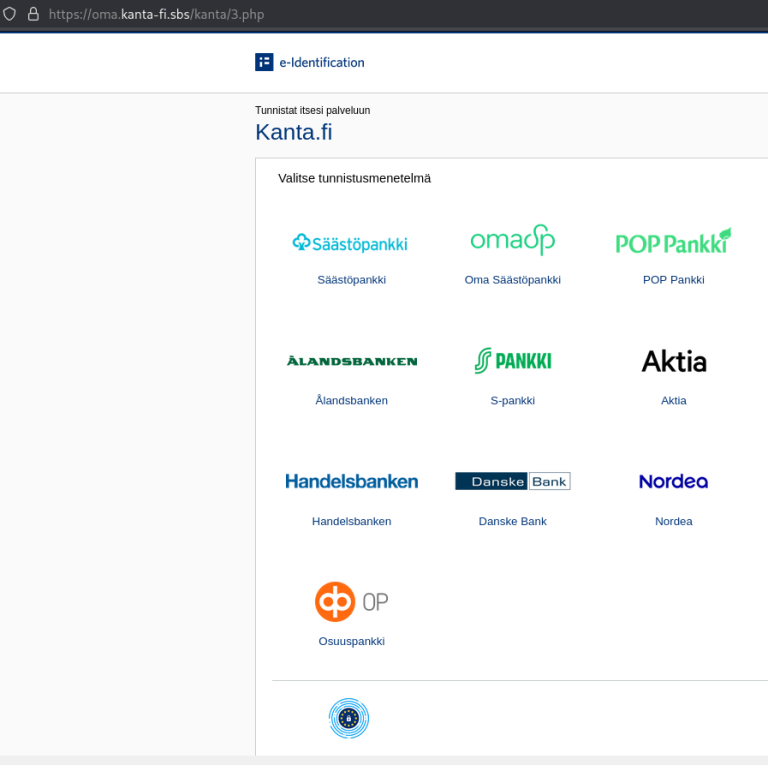Click the S-pankki text link
768x765 pixels.
click(x=512, y=400)
